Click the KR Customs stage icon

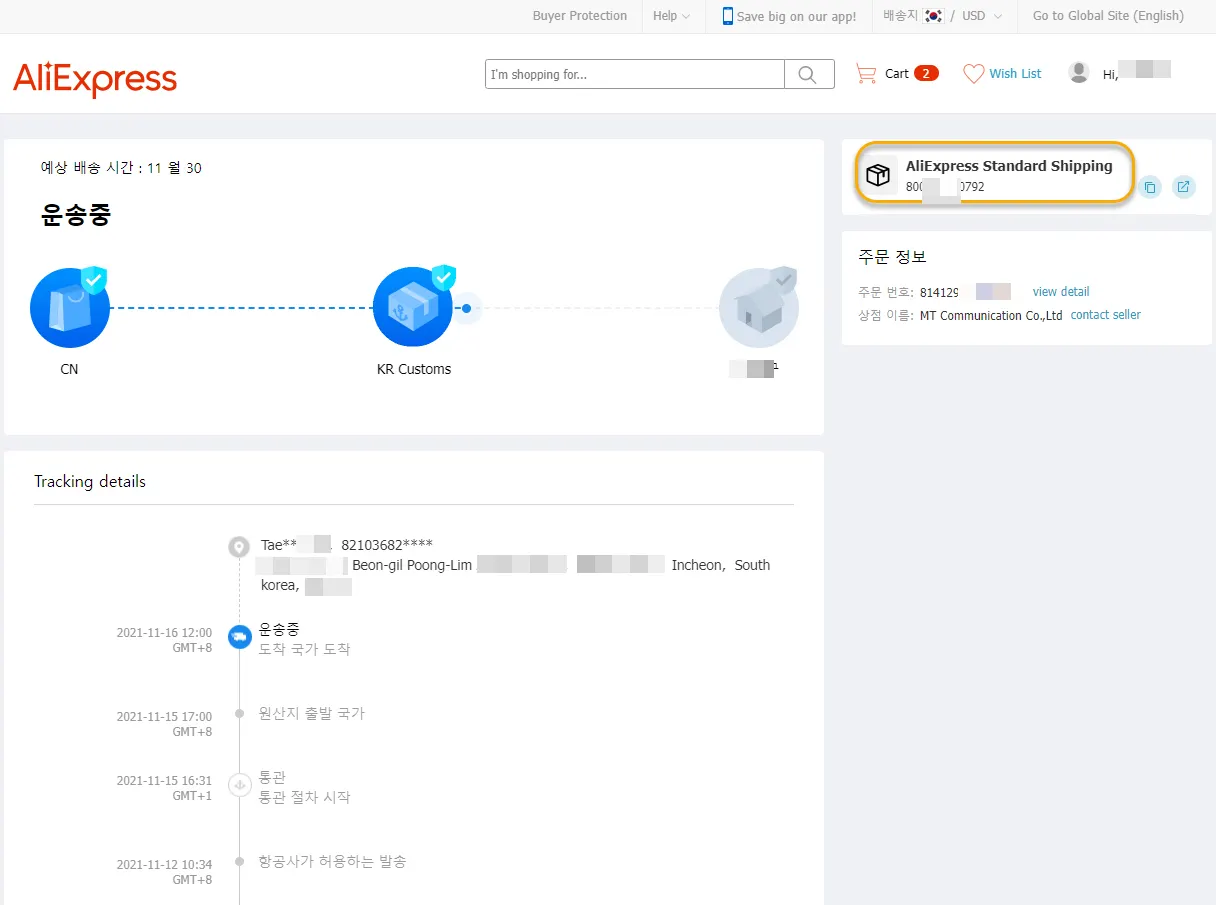(413, 306)
